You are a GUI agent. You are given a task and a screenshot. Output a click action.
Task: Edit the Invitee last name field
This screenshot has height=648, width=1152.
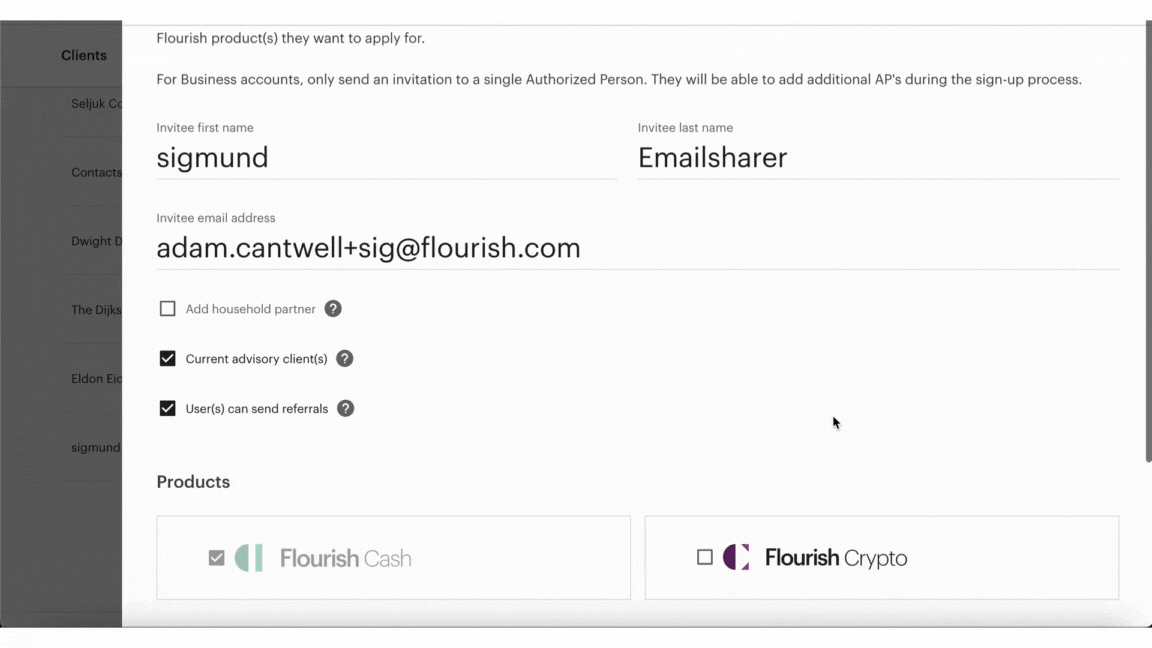(x=878, y=158)
